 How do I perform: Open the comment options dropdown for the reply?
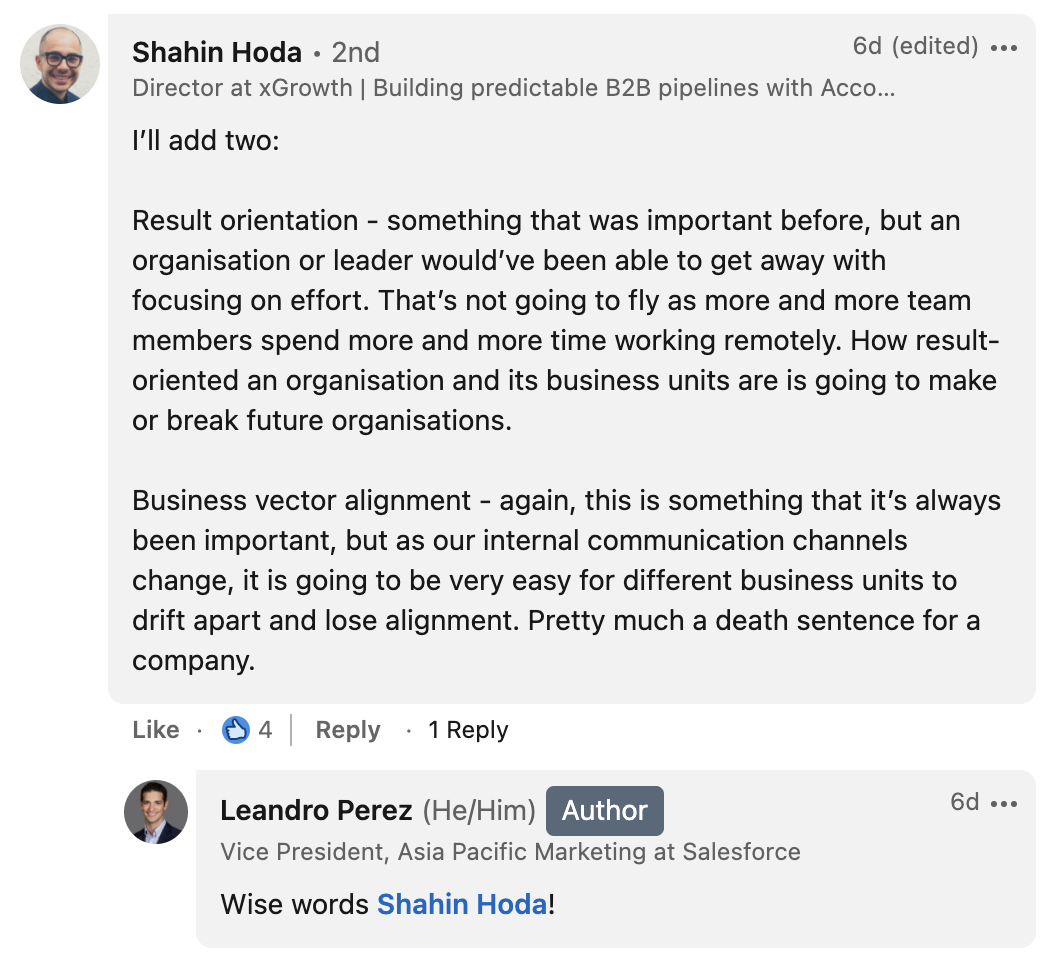pos(1003,803)
